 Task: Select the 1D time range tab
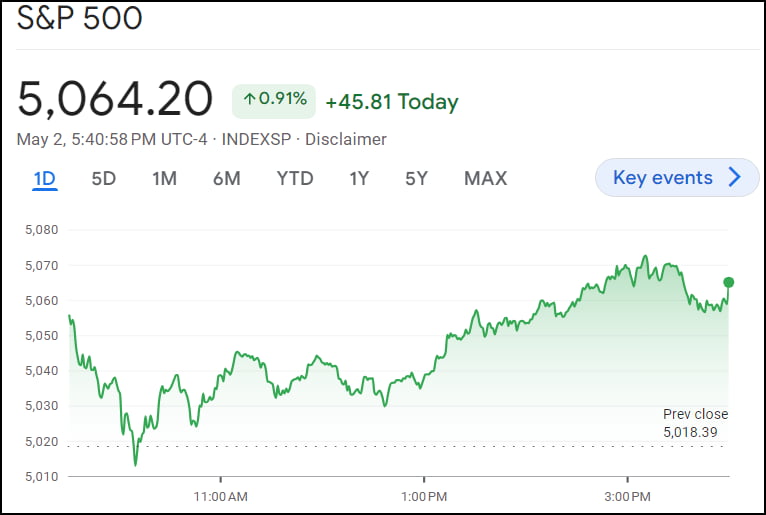(44, 178)
